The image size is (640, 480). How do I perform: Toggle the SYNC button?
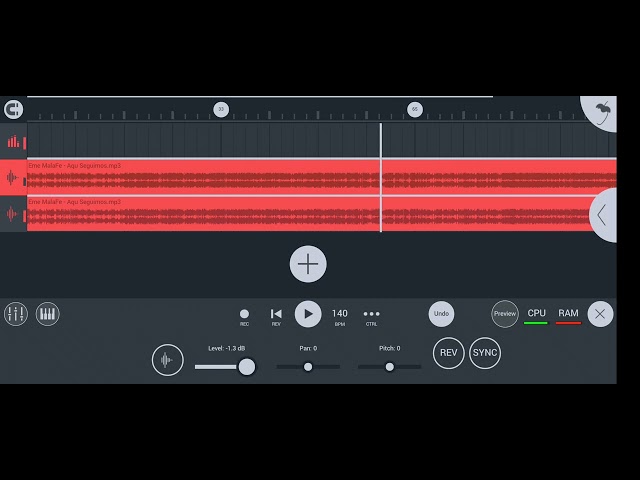coord(485,353)
